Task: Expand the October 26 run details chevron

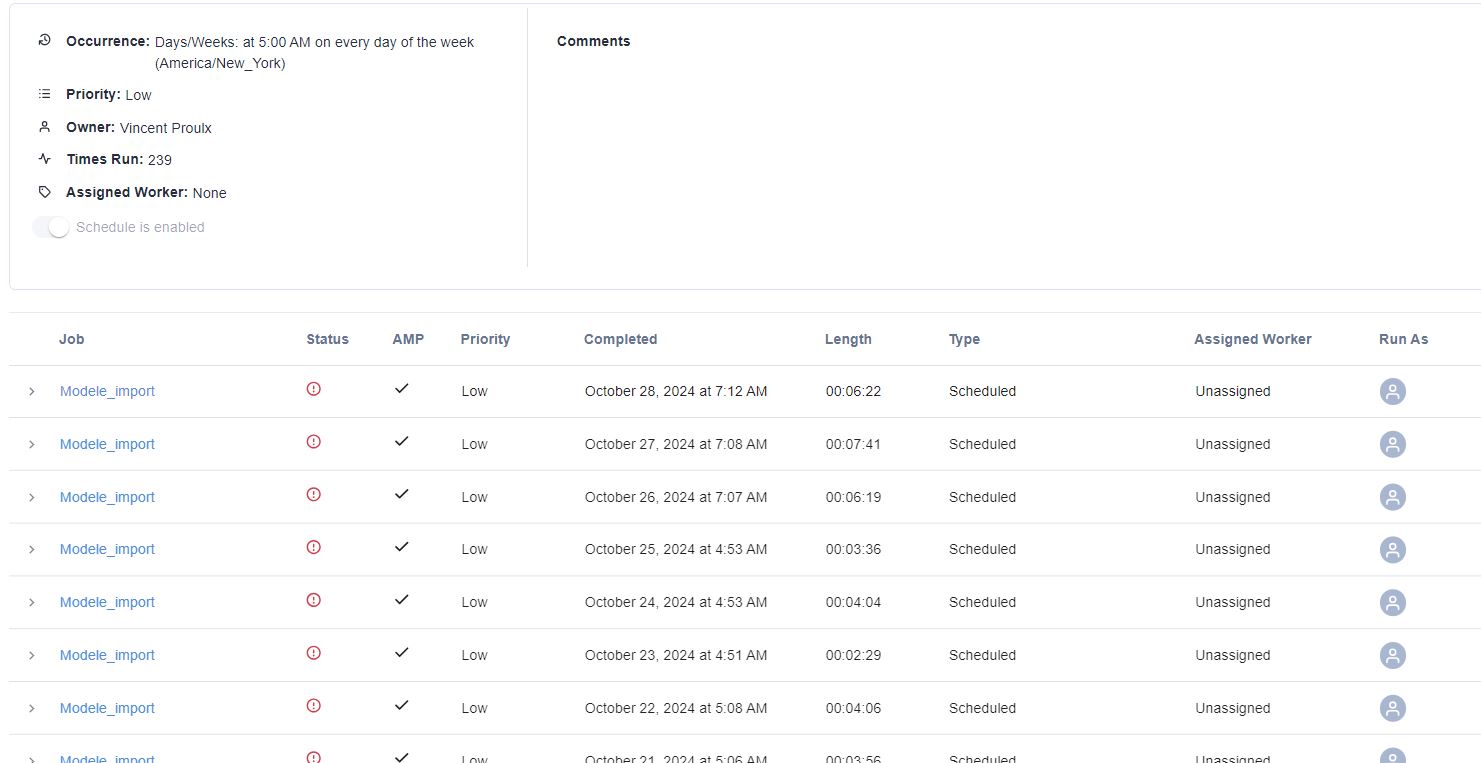Action: (31, 497)
